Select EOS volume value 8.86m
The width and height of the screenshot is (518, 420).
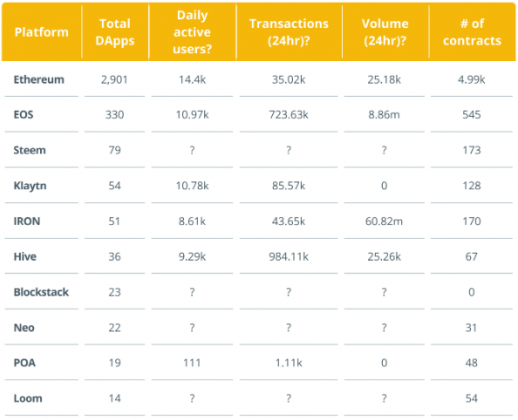384,115
